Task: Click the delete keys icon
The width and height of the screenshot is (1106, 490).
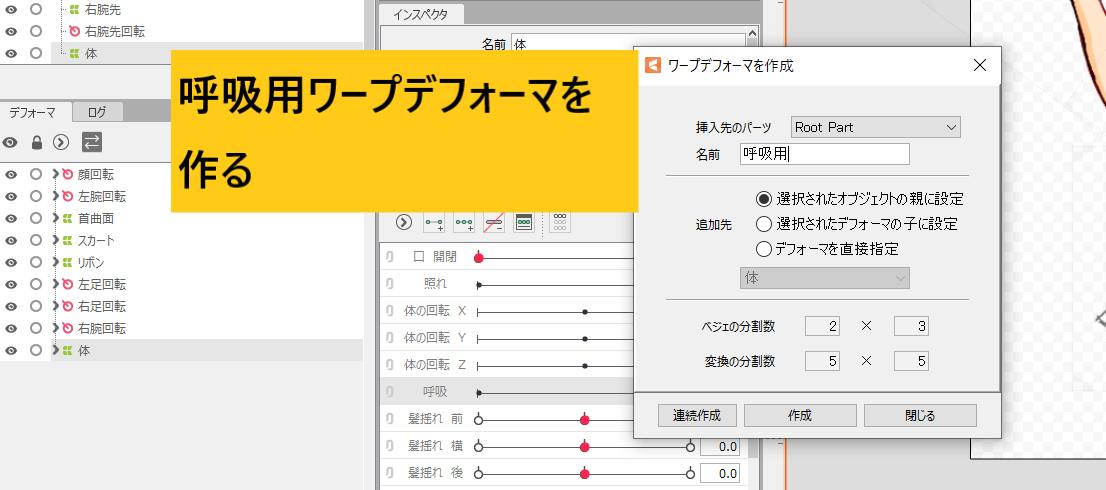Action: tap(493, 222)
